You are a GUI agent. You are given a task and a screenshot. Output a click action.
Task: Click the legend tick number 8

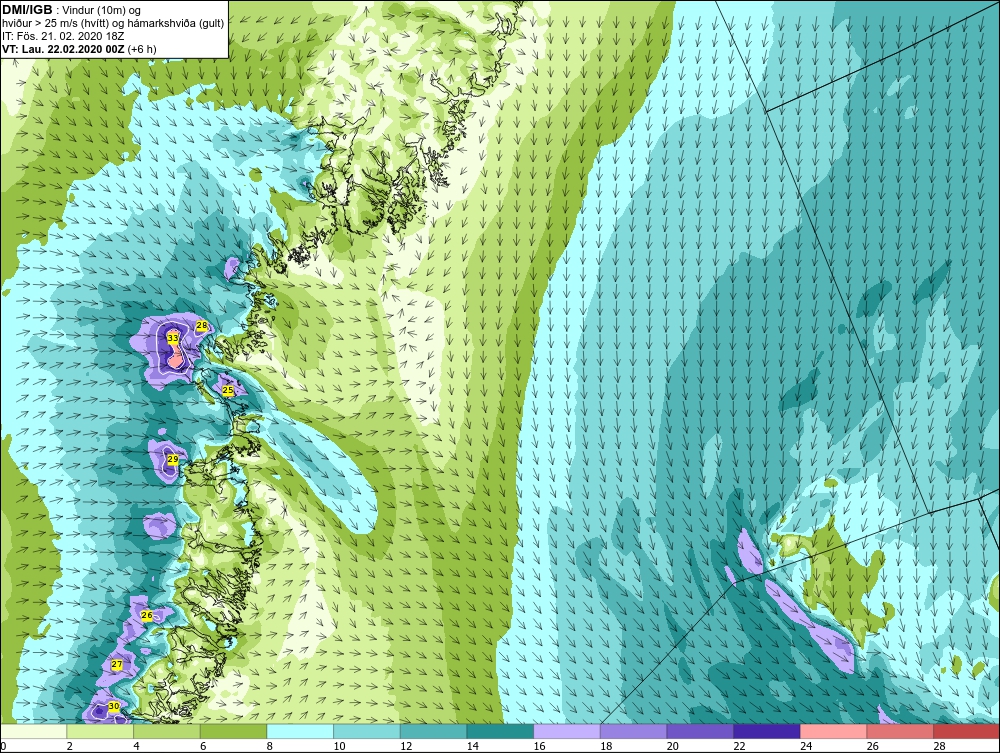270,746
